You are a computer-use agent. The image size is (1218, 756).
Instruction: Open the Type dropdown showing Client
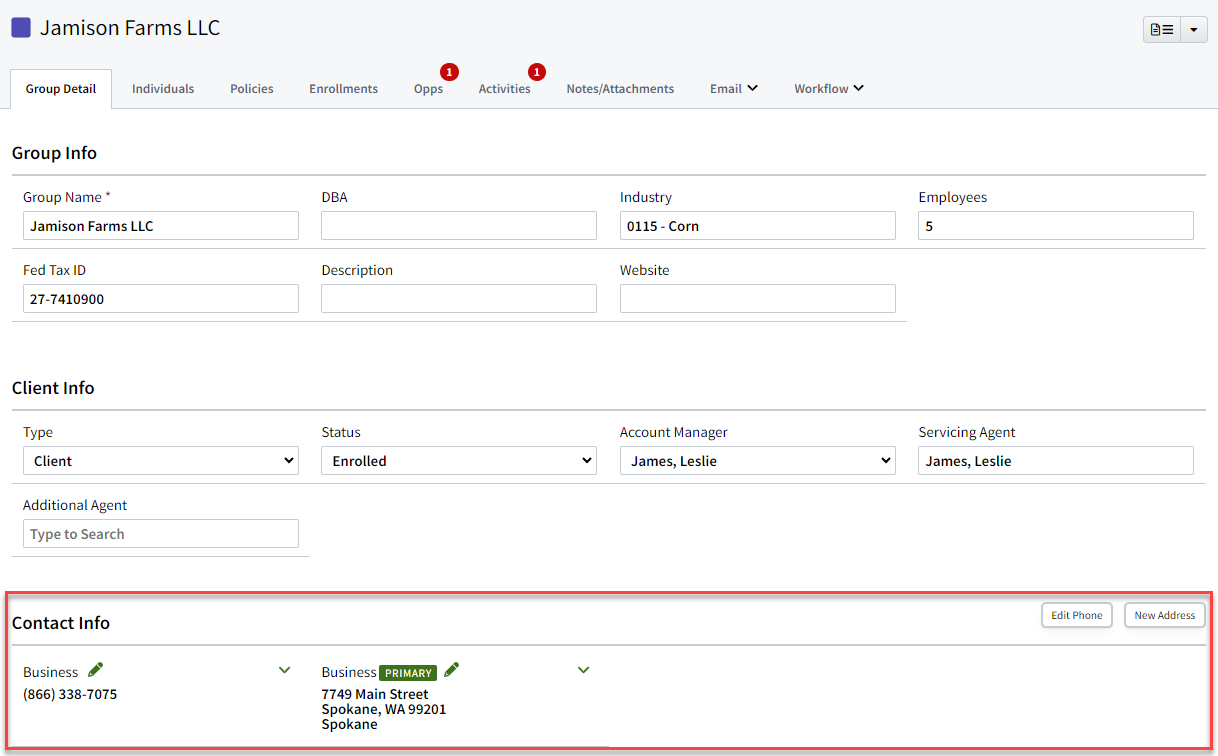tap(160, 460)
